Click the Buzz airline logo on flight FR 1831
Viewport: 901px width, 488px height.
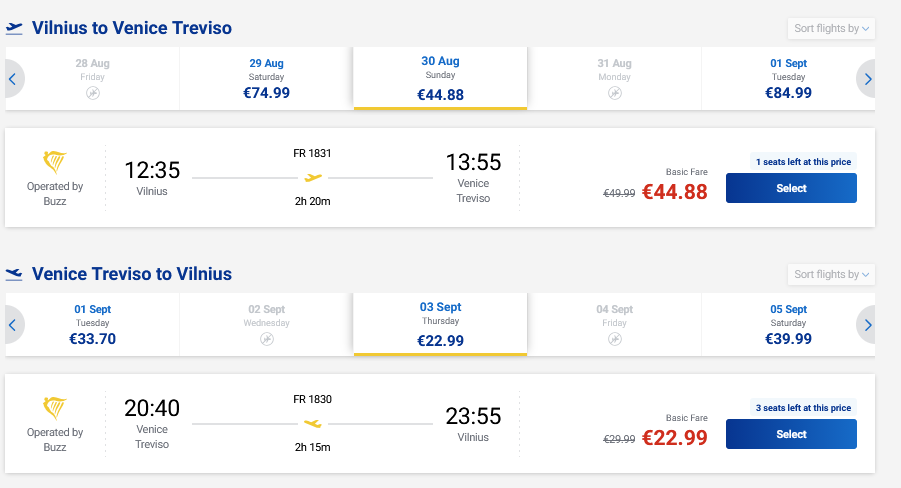(x=55, y=162)
